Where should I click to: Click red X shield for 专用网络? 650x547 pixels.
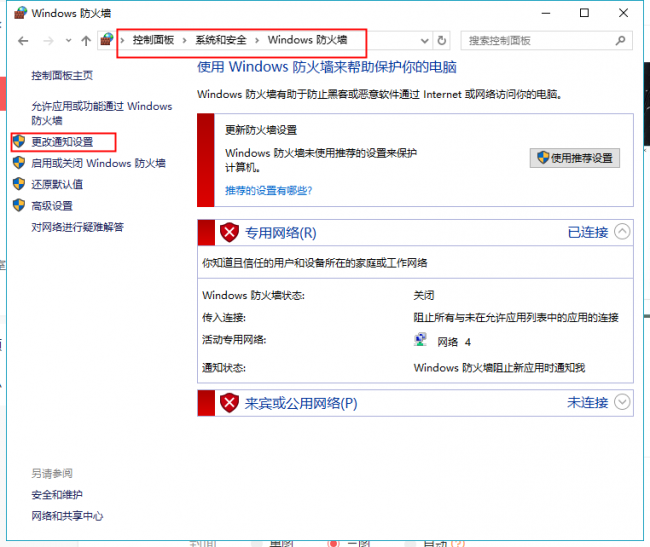coord(229,232)
